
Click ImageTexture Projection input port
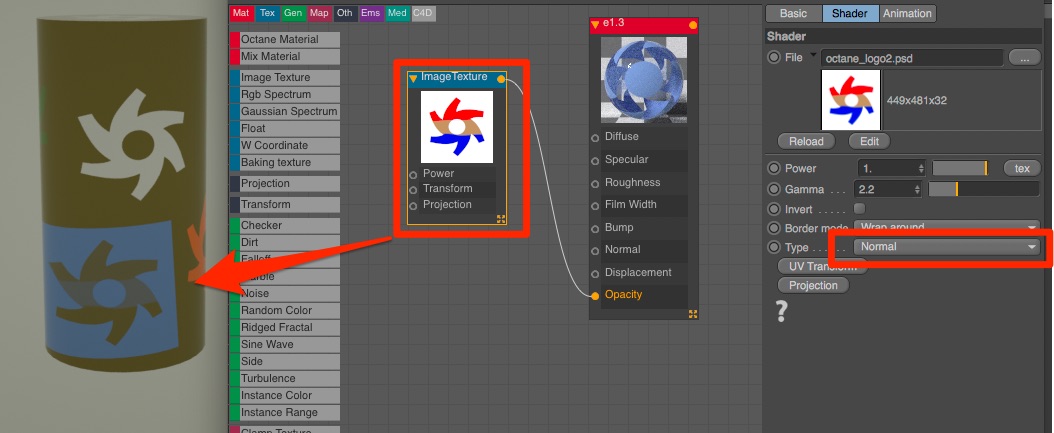coord(413,206)
